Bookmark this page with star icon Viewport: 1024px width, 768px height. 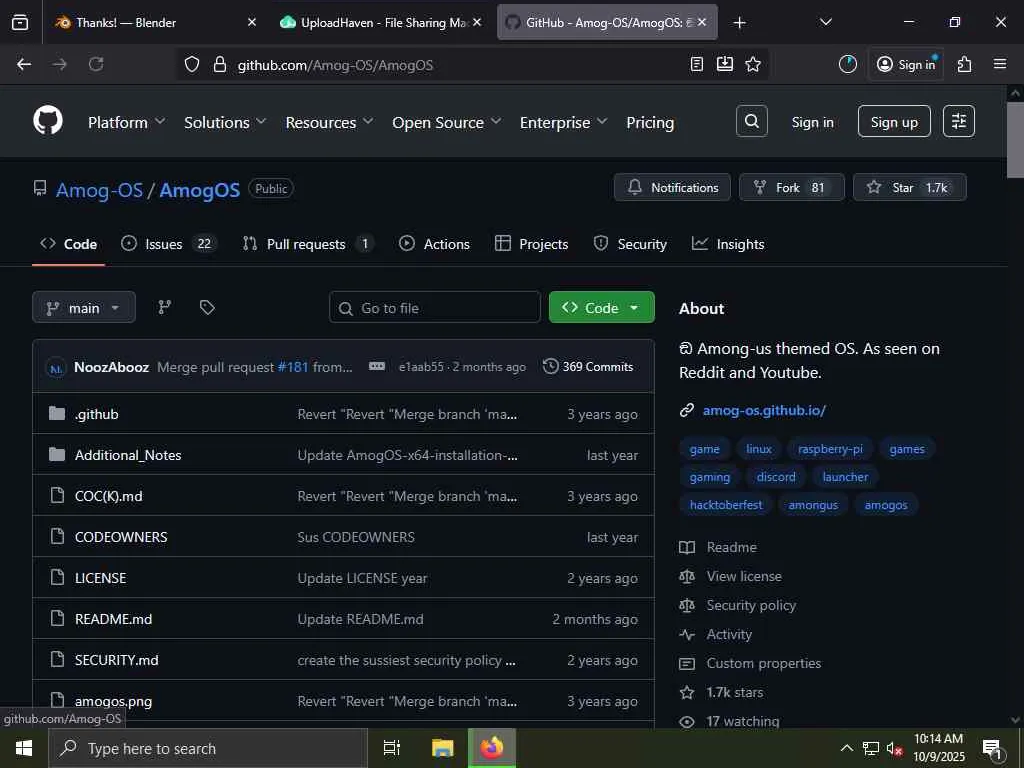[x=753, y=64]
